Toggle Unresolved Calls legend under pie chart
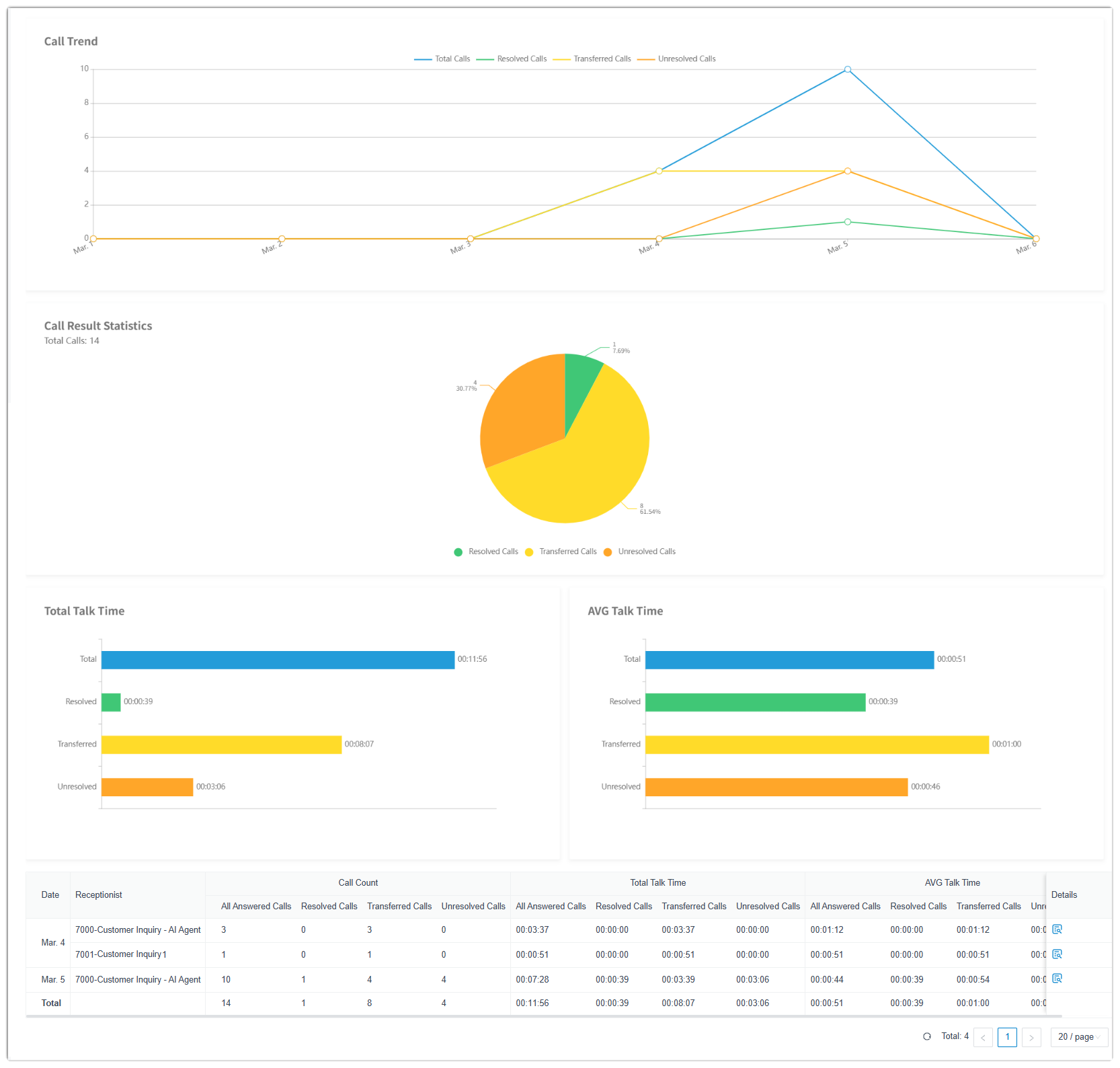The height and width of the screenshot is (1068, 1120). click(x=639, y=551)
